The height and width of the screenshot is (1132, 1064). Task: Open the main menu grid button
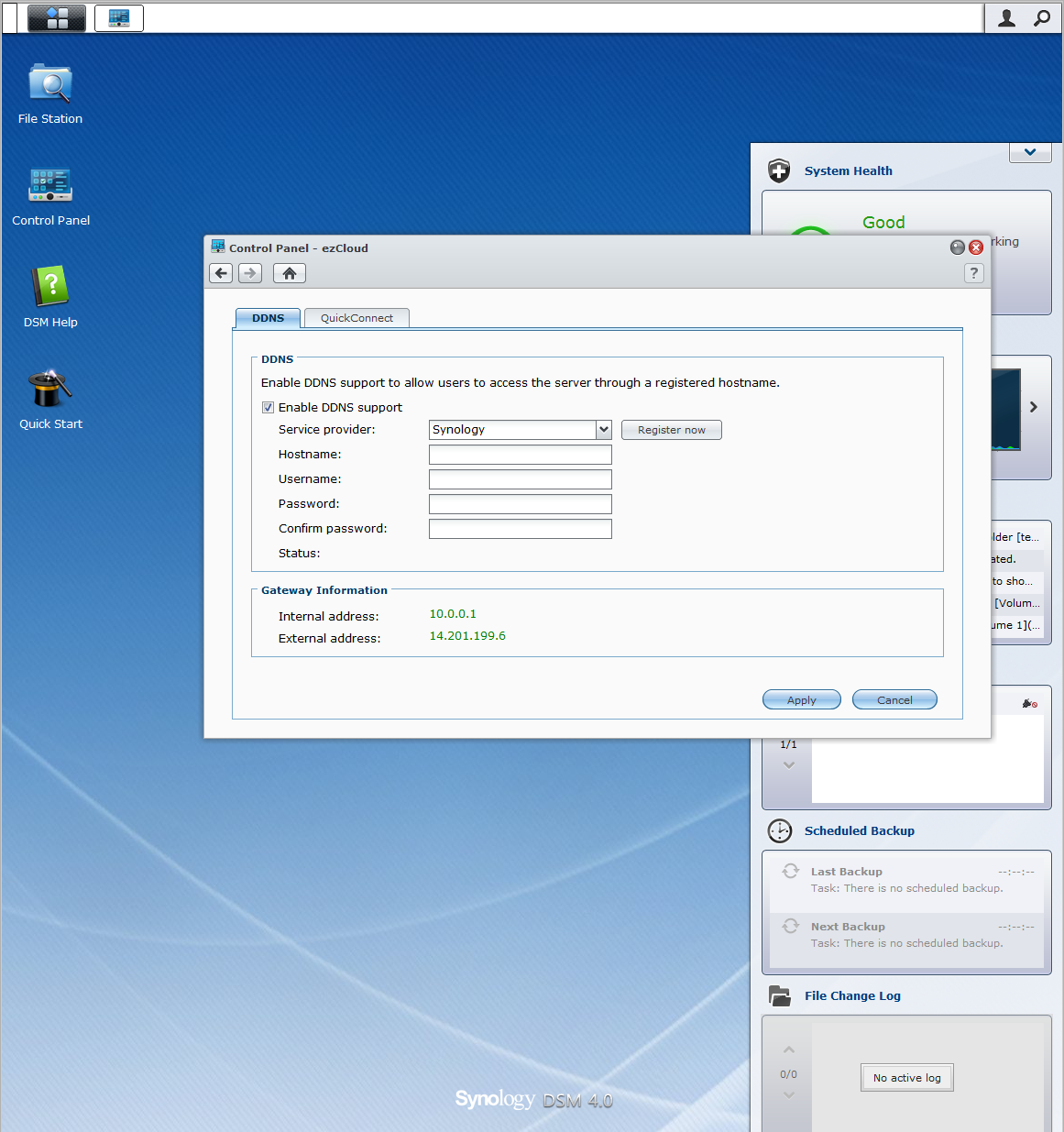tap(57, 18)
